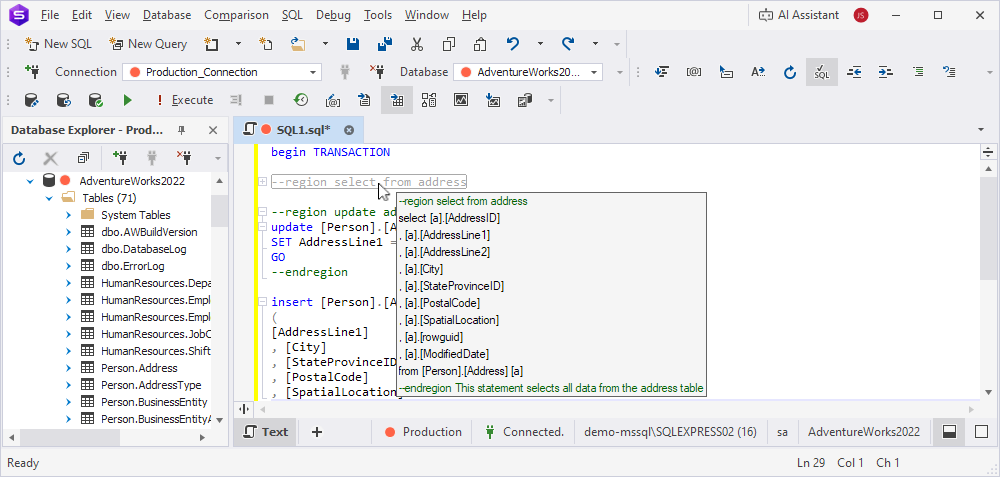Click the Increase Indent icon
The image size is (1000, 477).
coord(886,72)
